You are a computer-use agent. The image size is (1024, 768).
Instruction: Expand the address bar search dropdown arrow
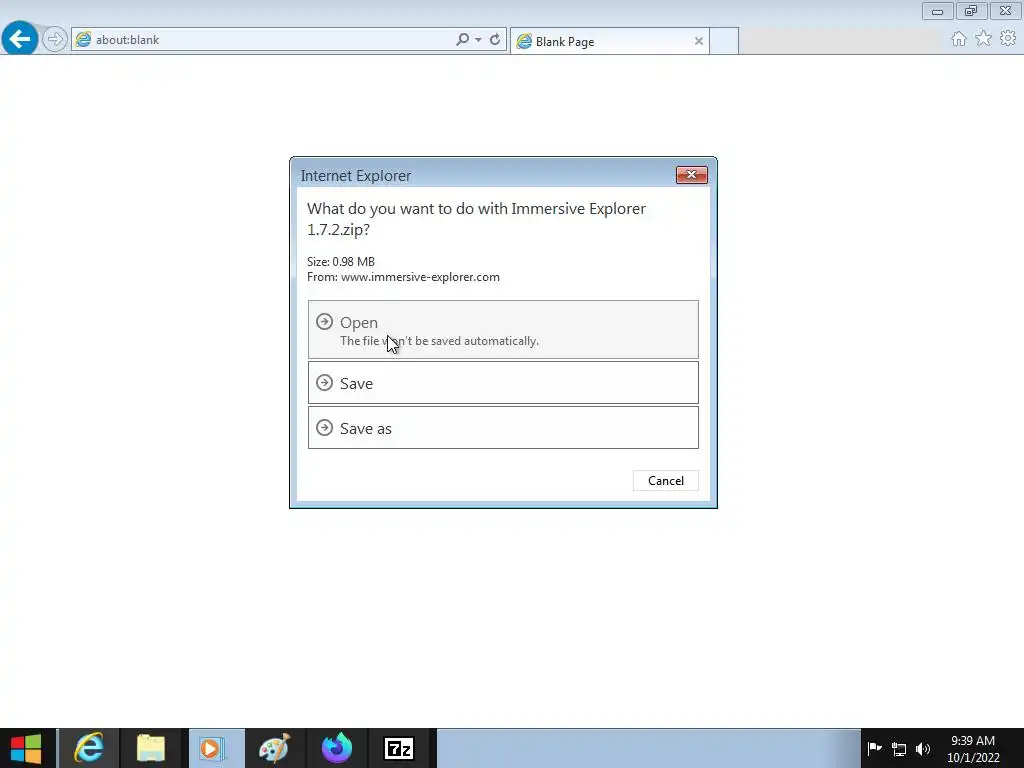(x=478, y=40)
